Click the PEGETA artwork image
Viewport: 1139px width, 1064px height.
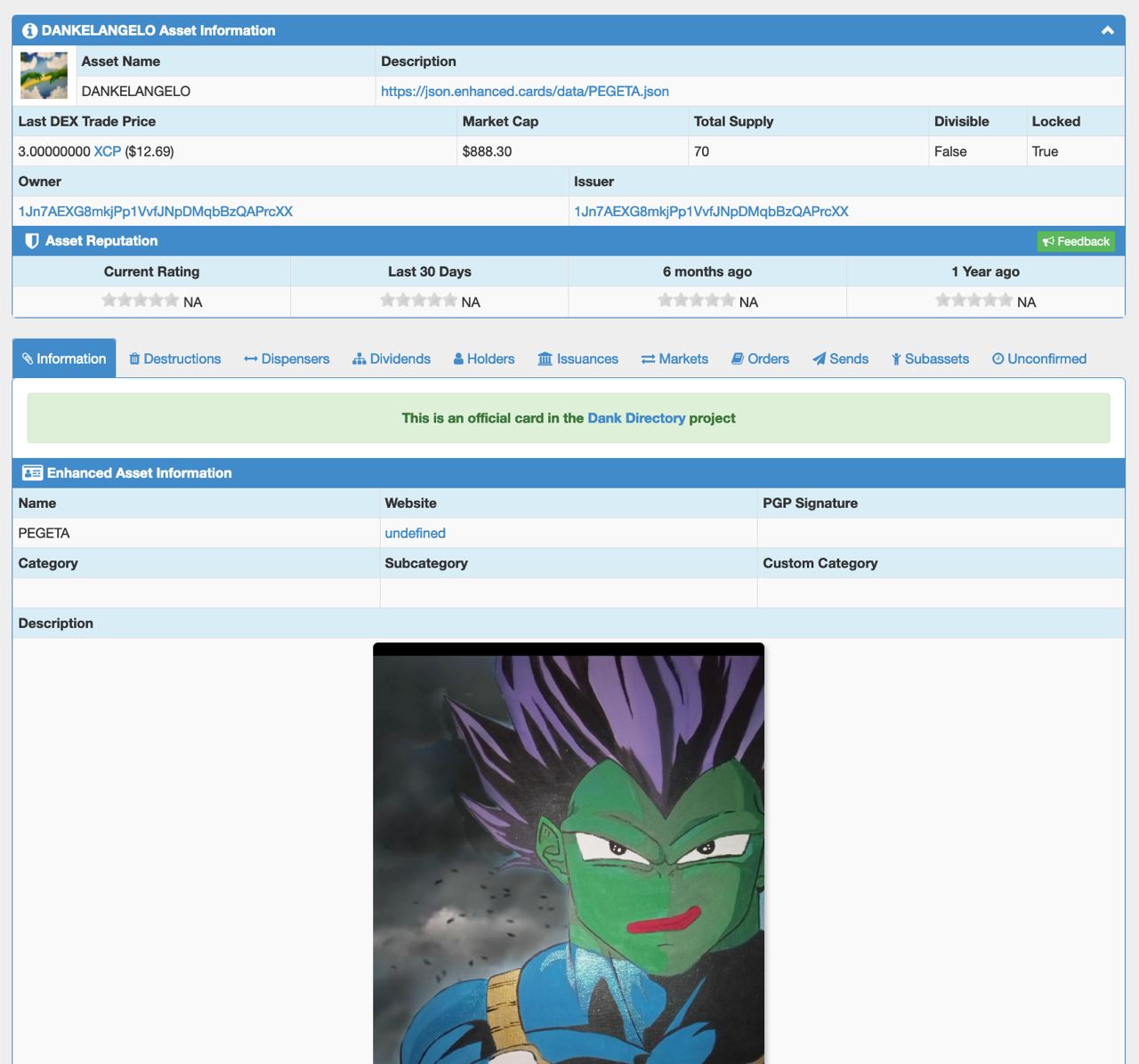click(569, 853)
